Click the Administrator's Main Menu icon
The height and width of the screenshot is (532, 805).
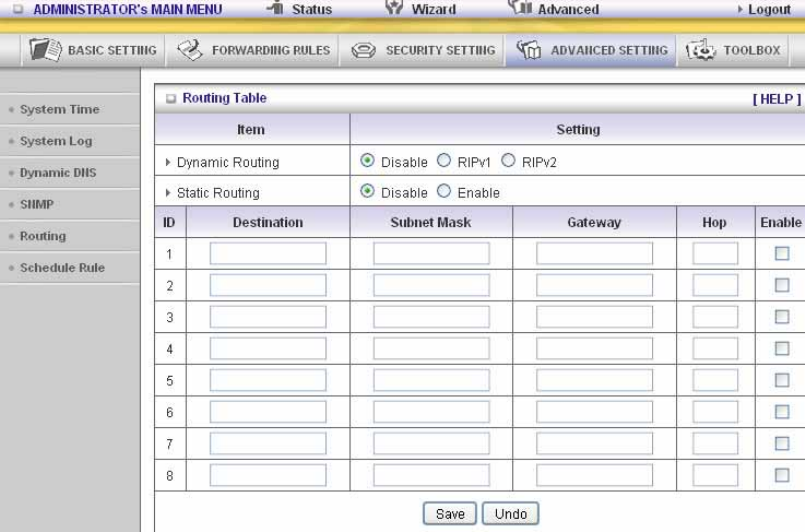[x=18, y=9]
